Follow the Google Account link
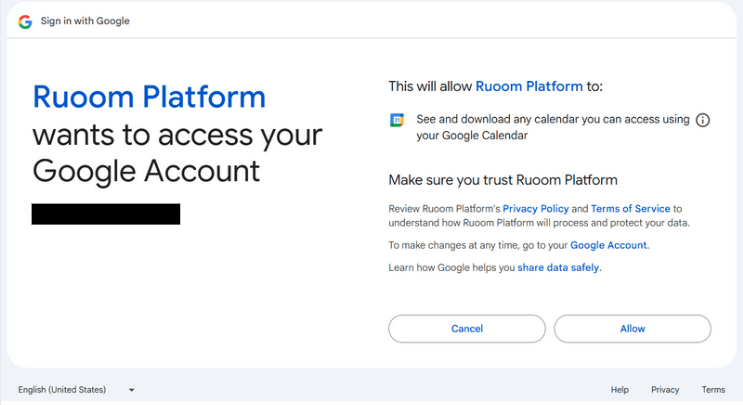 tap(609, 245)
